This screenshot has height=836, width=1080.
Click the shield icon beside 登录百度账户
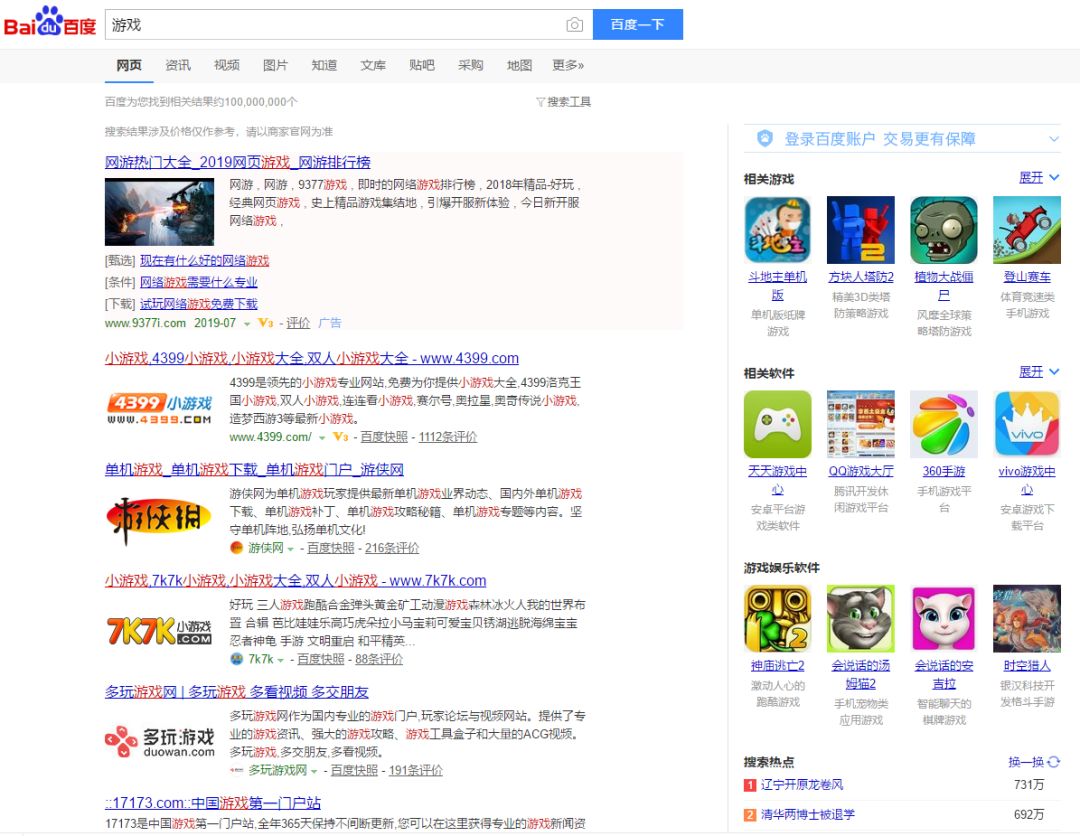[x=765, y=138]
